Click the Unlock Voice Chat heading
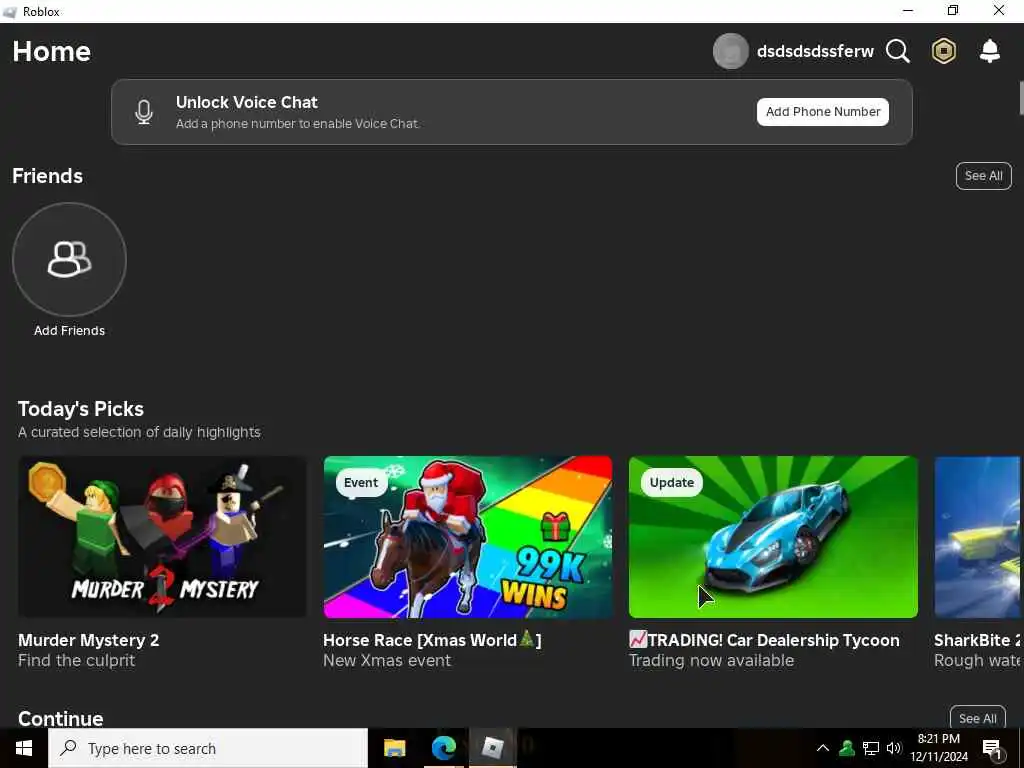 click(x=247, y=103)
